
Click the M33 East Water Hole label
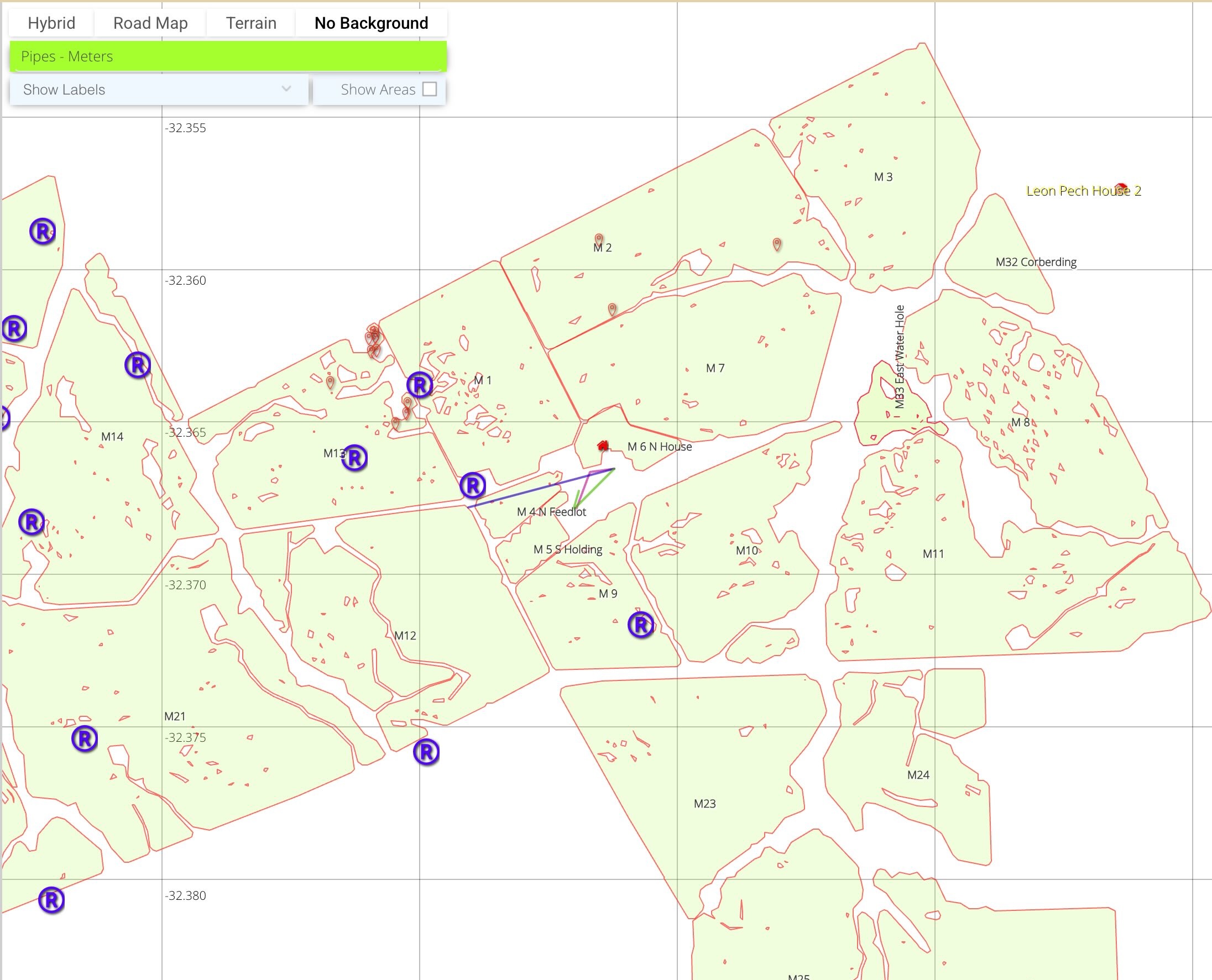[x=900, y=357]
